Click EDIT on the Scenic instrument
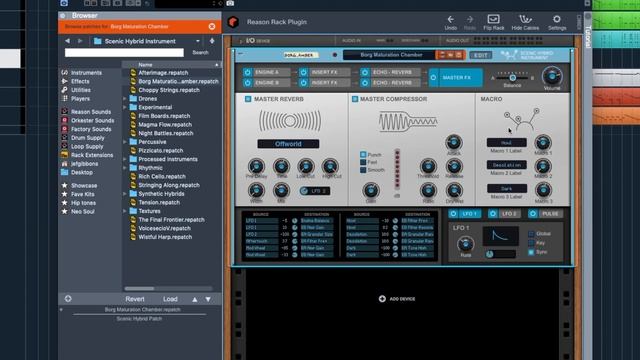This screenshot has width=640, height=360. click(480, 55)
